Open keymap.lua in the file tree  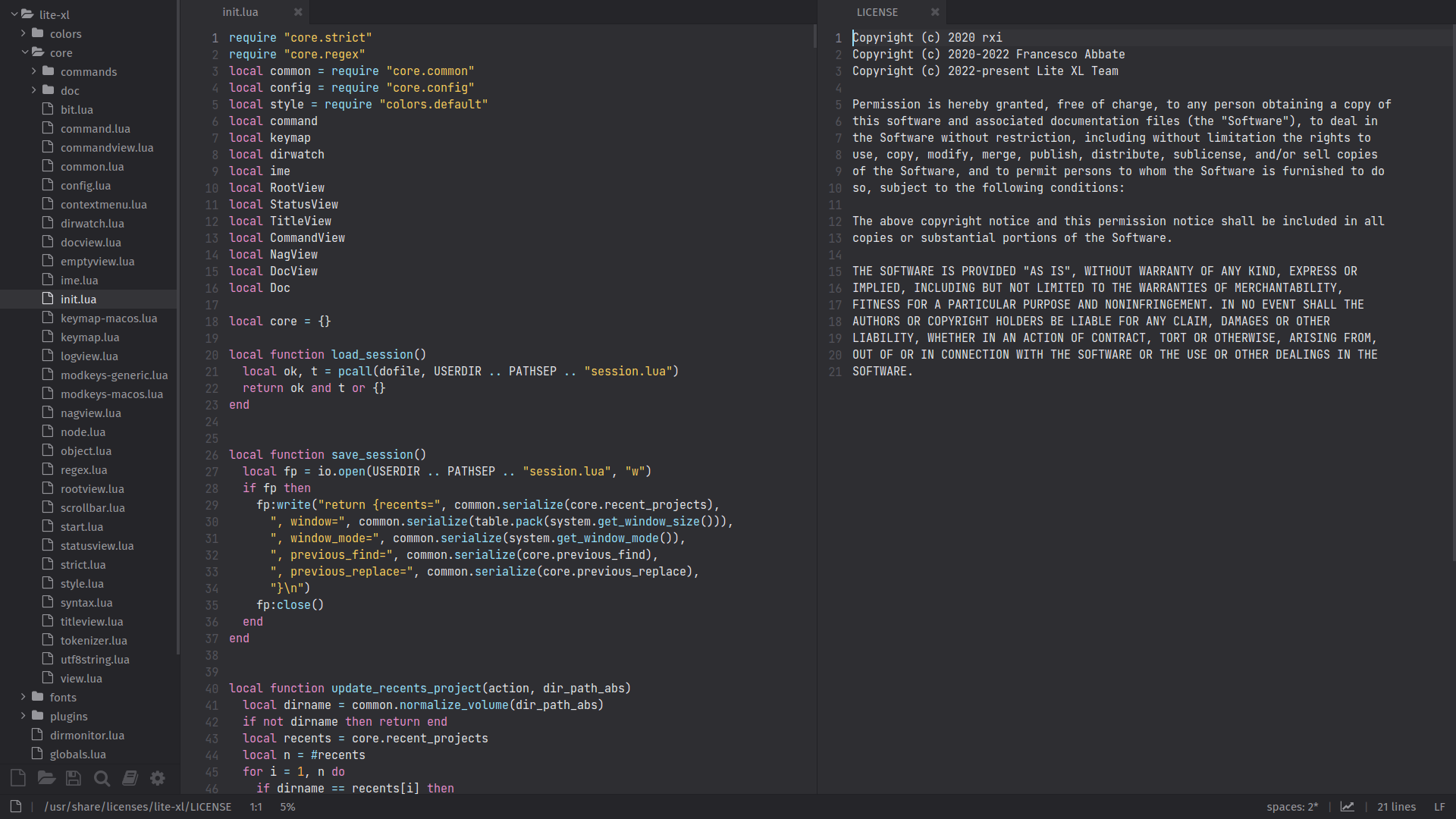click(x=89, y=337)
